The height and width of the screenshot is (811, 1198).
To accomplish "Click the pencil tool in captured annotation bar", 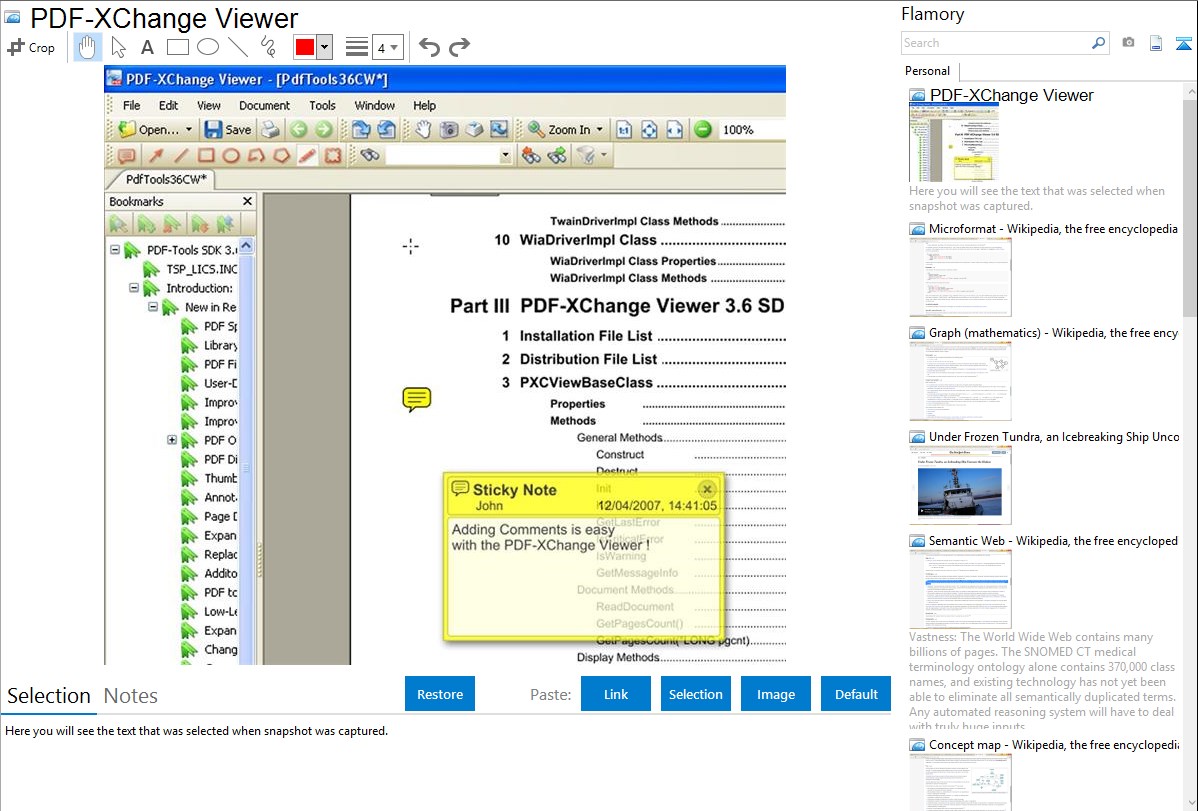I will click(307, 155).
